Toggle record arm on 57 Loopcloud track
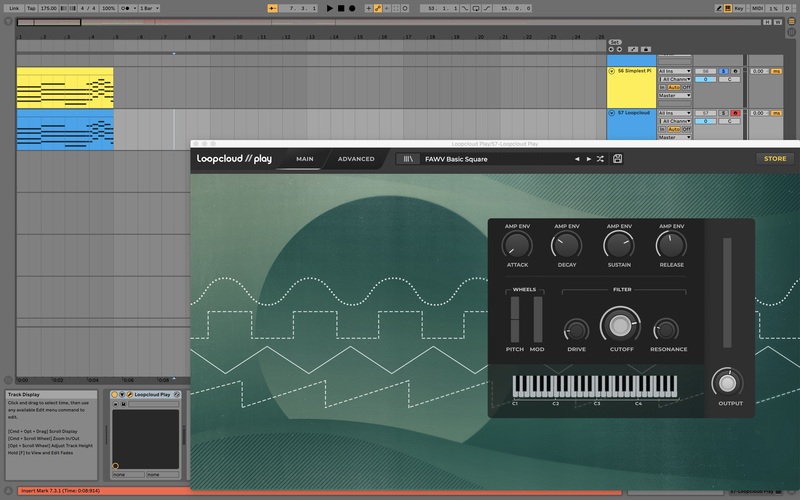Image resolution: width=800 pixels, height=500 pixels. 735,113
